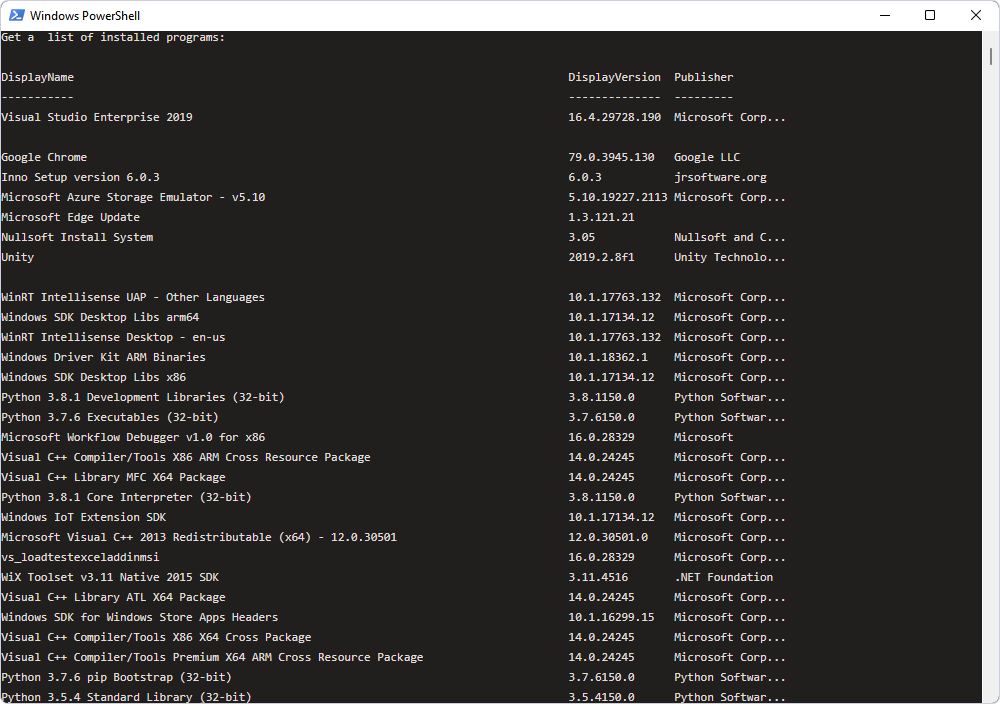Click the Unity program name
The width and height of the screenshot is (1000, 704).
(18, 258)
